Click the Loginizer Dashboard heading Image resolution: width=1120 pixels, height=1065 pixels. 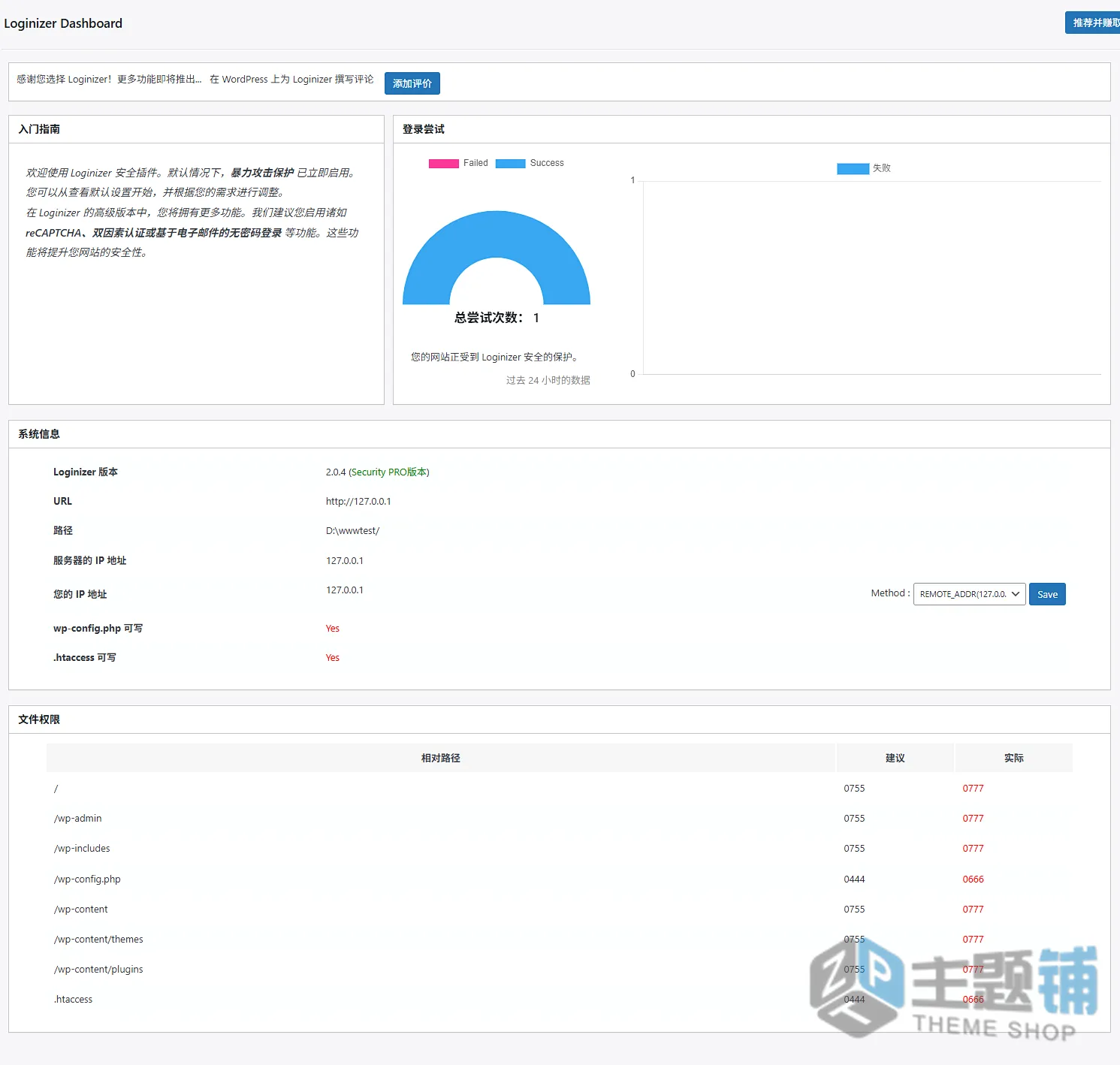pos(63,23)
